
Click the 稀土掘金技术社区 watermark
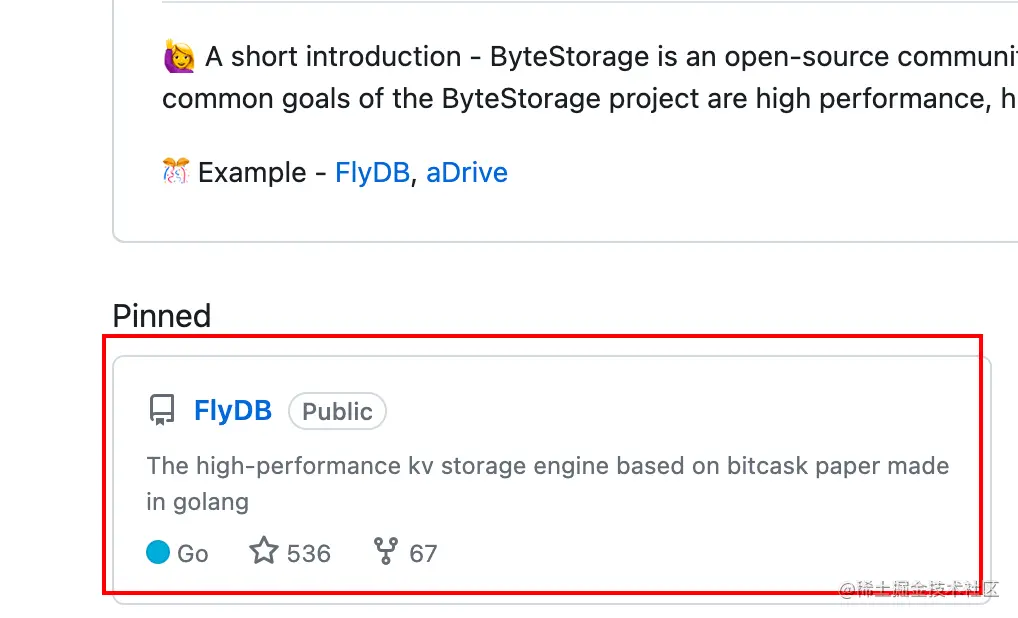(x=920, y=589)
